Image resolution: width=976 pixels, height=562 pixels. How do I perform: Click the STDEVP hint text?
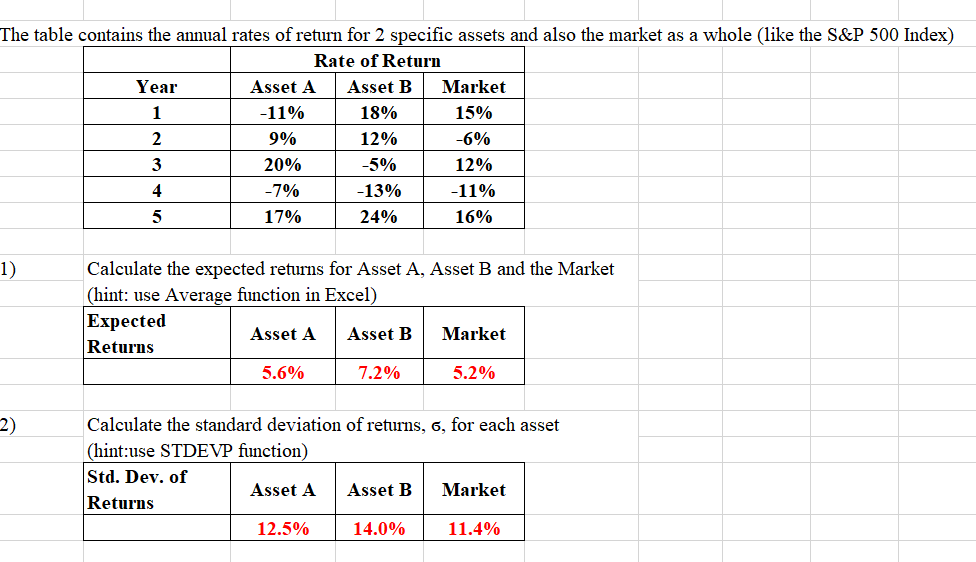pos(198,451)
